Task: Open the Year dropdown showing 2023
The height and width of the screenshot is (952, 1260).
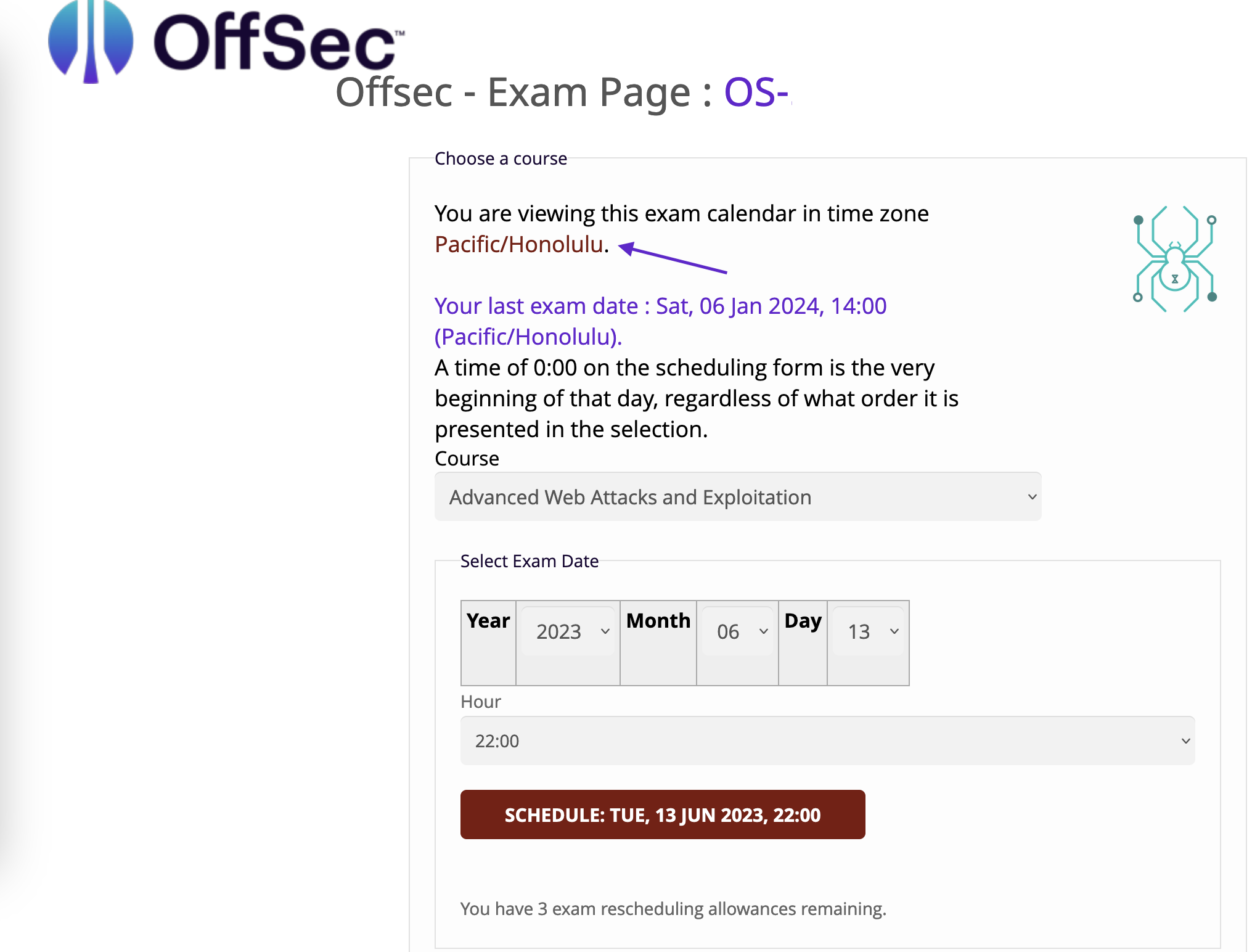Action: point(567,630)
